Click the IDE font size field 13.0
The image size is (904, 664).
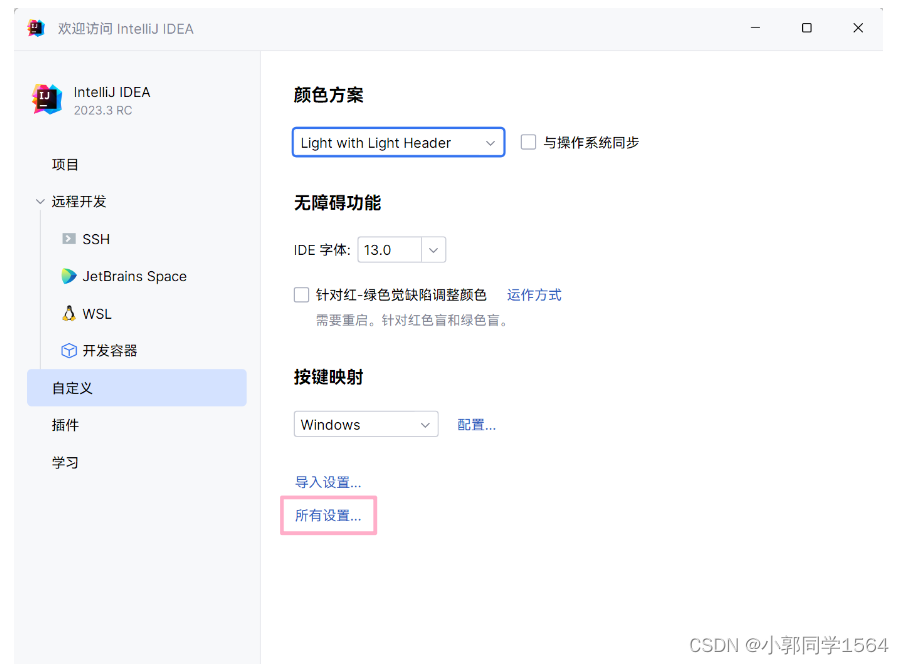(390, 250)
